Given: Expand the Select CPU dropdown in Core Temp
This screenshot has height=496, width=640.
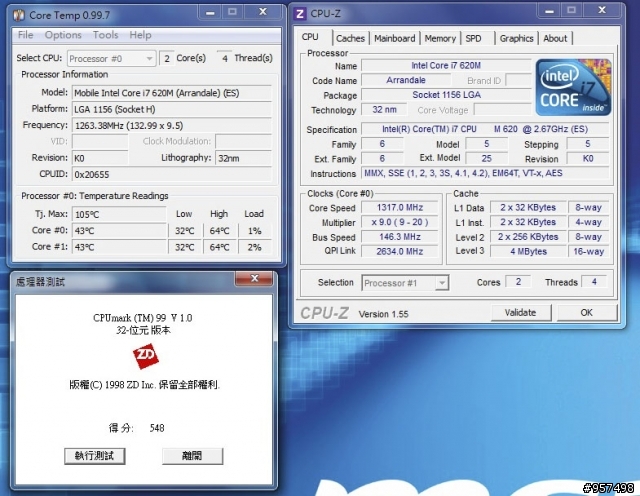Looking at the screenshot, I should (x=111, y=58).
